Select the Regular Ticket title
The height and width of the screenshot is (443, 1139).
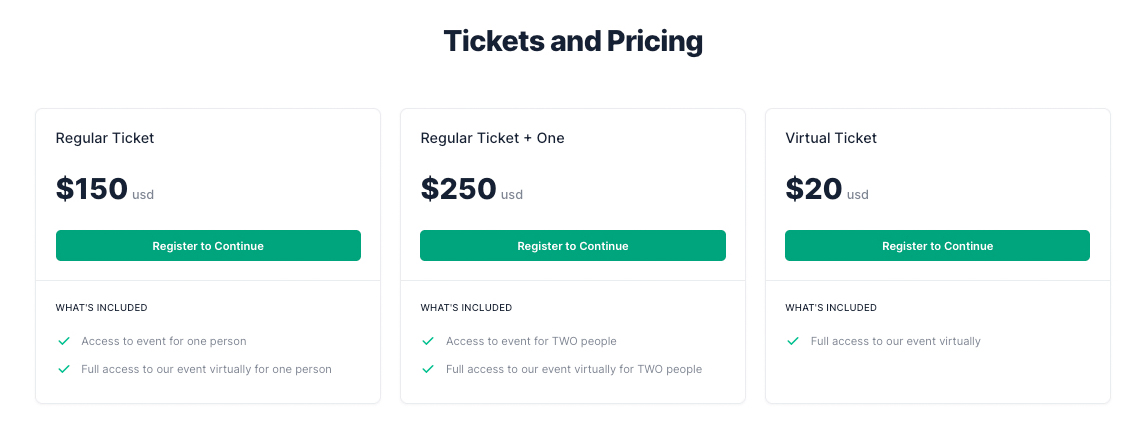tap(105, 138)
